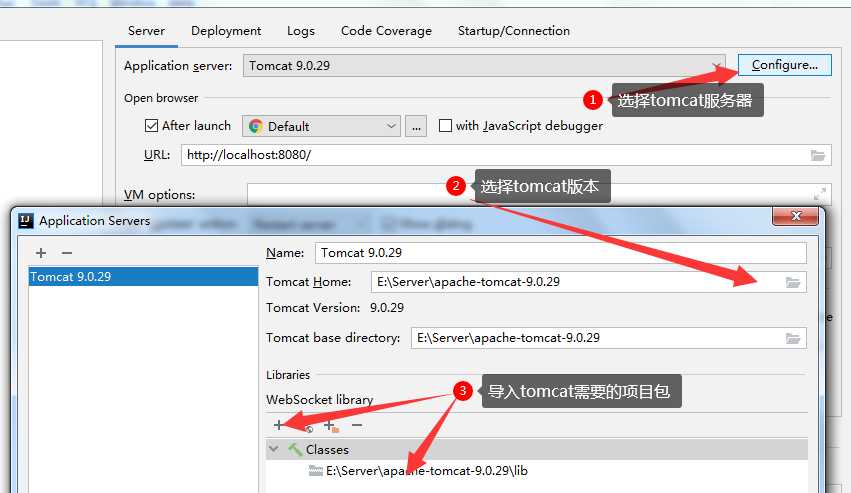Click the Name input field
The width and height of the screenshot is (851, 493).
coord(561,253)
